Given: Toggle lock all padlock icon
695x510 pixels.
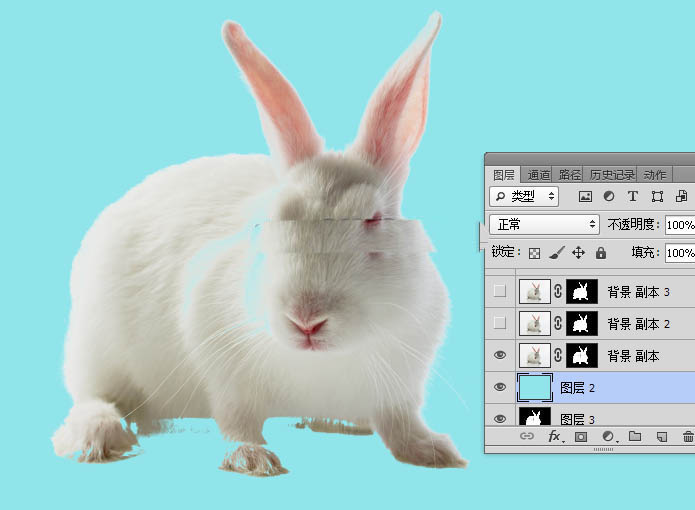Looking at the screenshot, I should pos(601,253).
